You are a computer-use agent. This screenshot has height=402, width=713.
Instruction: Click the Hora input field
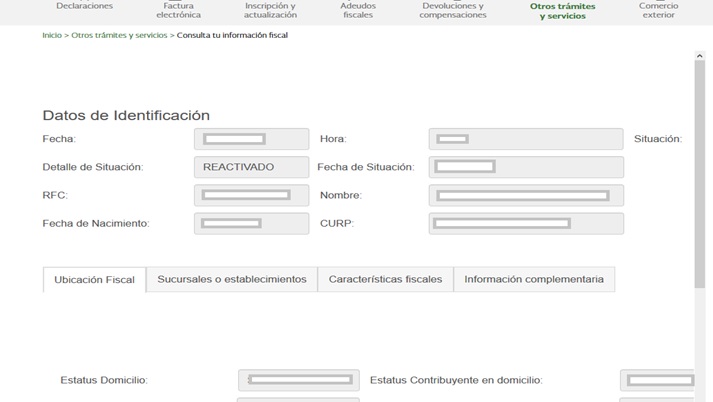(525, 139)
